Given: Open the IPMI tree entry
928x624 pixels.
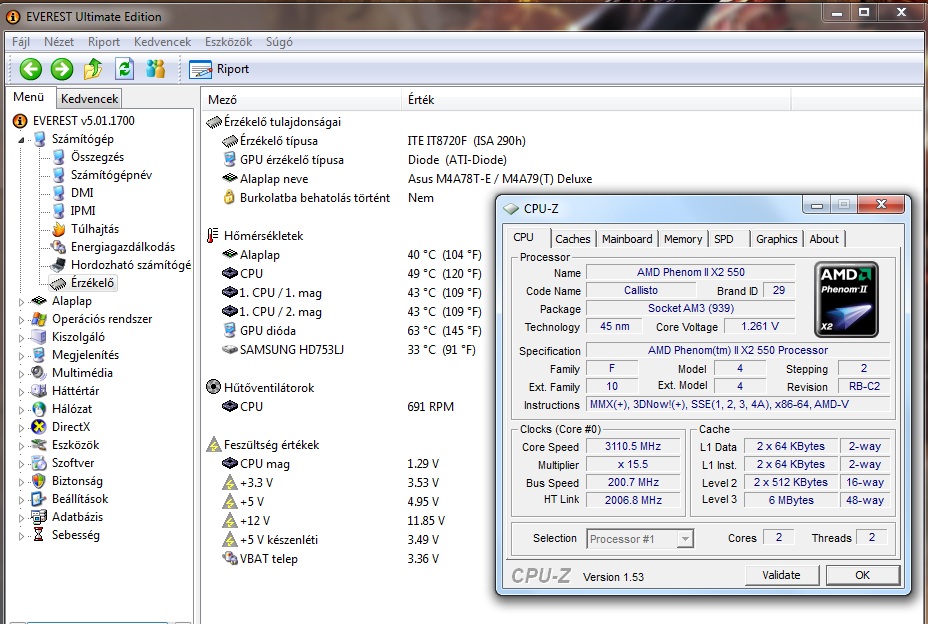Looking at the screenshot, I should pyautogui.click(x=83, y=211).
